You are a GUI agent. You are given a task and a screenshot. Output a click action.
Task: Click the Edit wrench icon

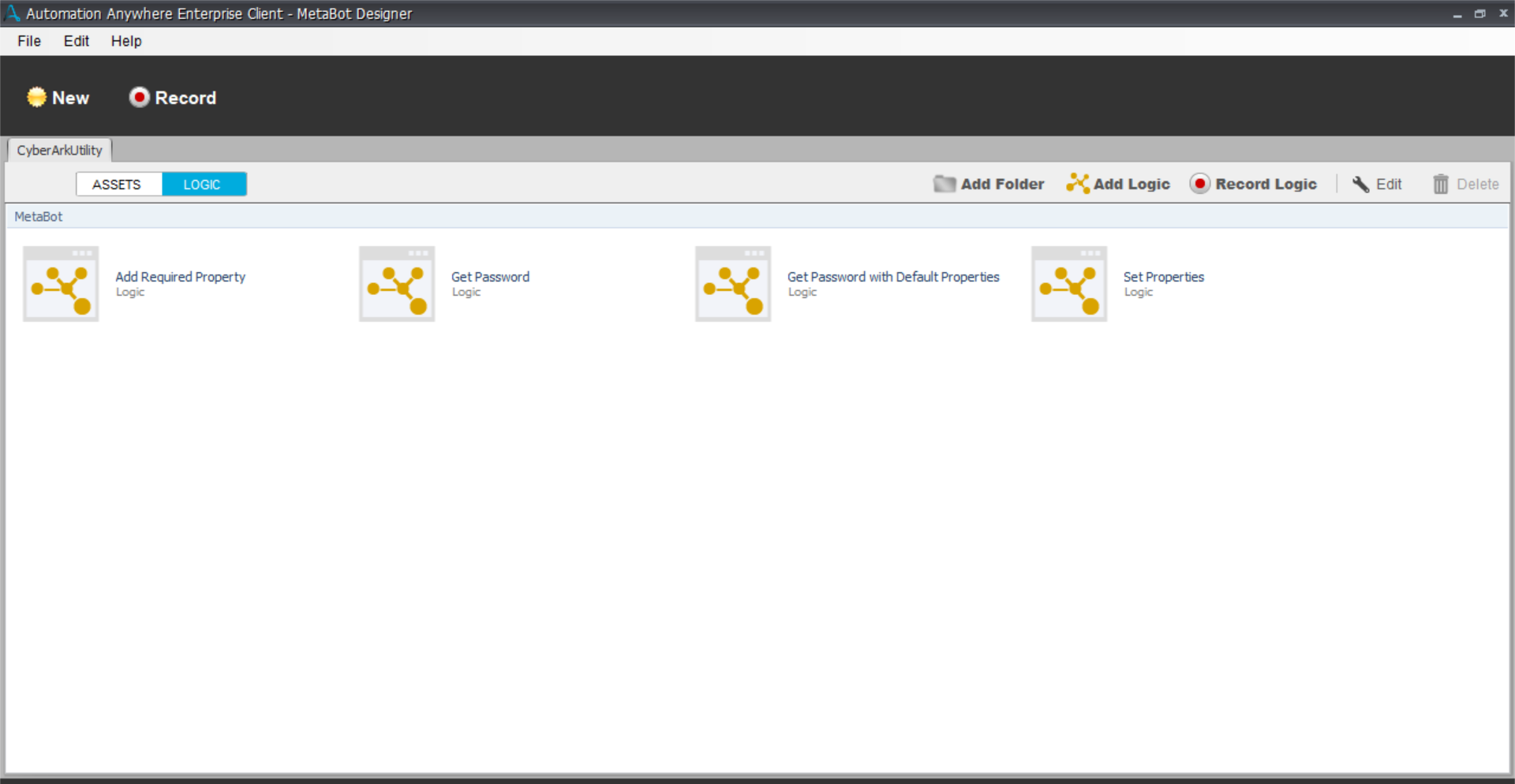(1361, 185)
